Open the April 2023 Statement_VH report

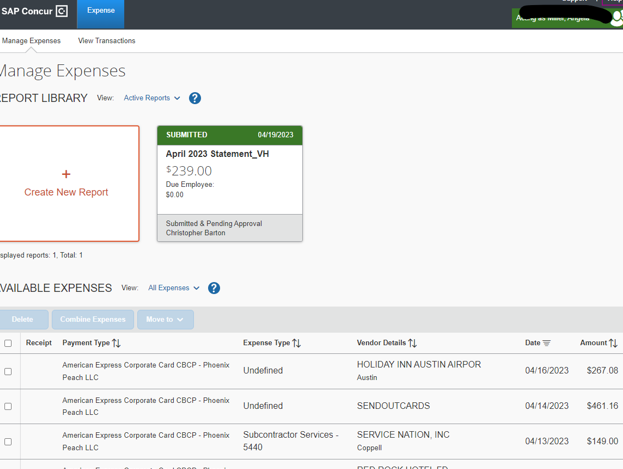point(217,154)
